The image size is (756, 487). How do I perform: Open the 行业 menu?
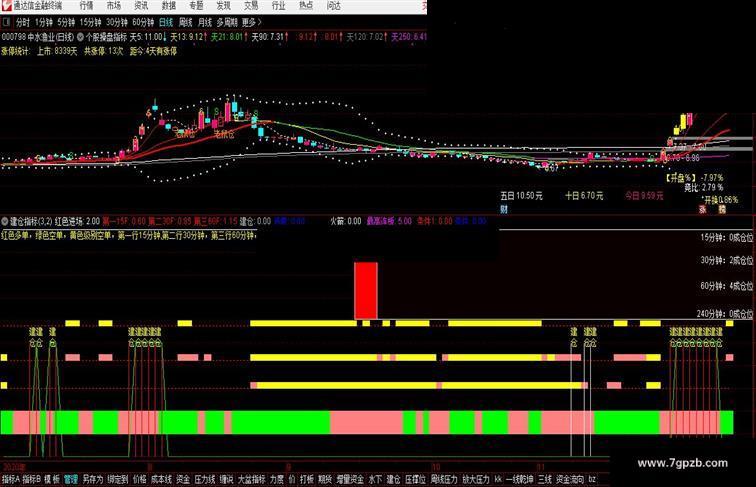coord(279,6)
